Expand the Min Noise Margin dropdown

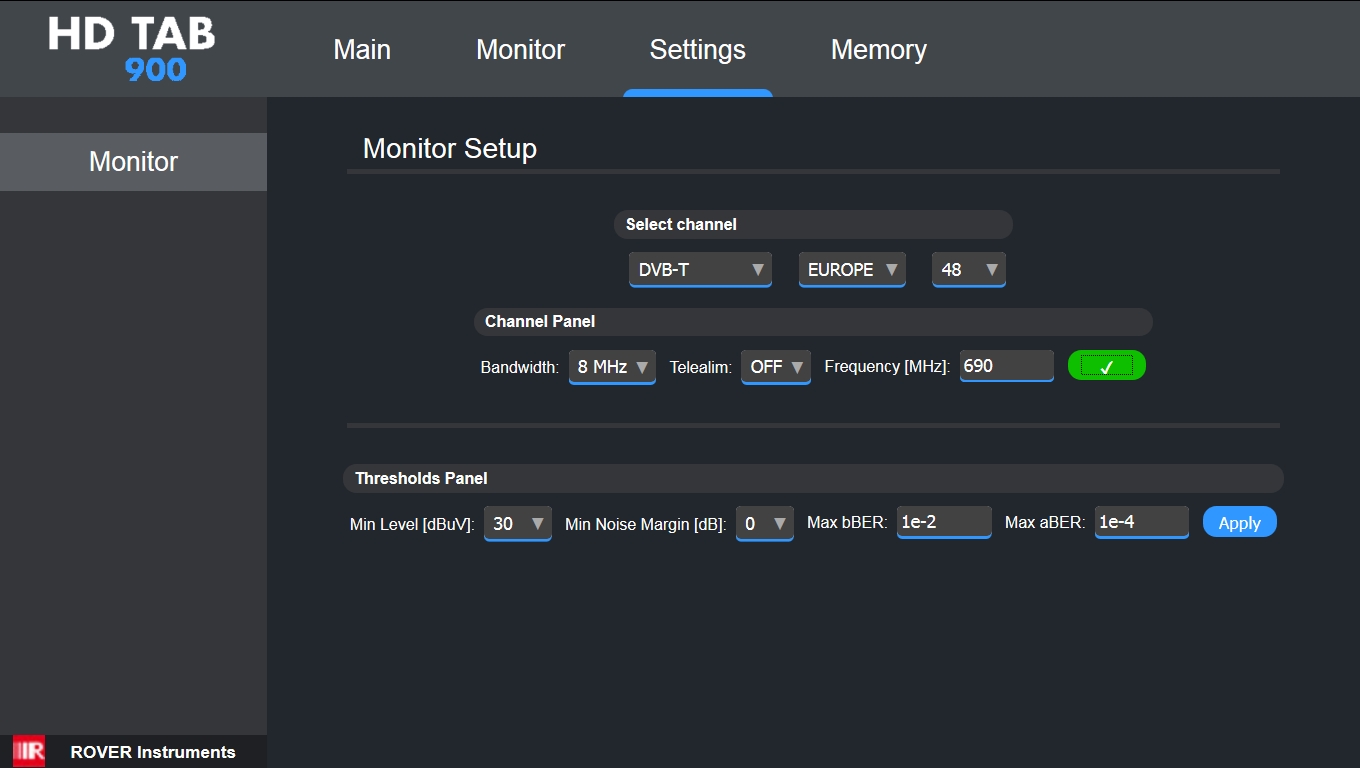coord(765,524)
